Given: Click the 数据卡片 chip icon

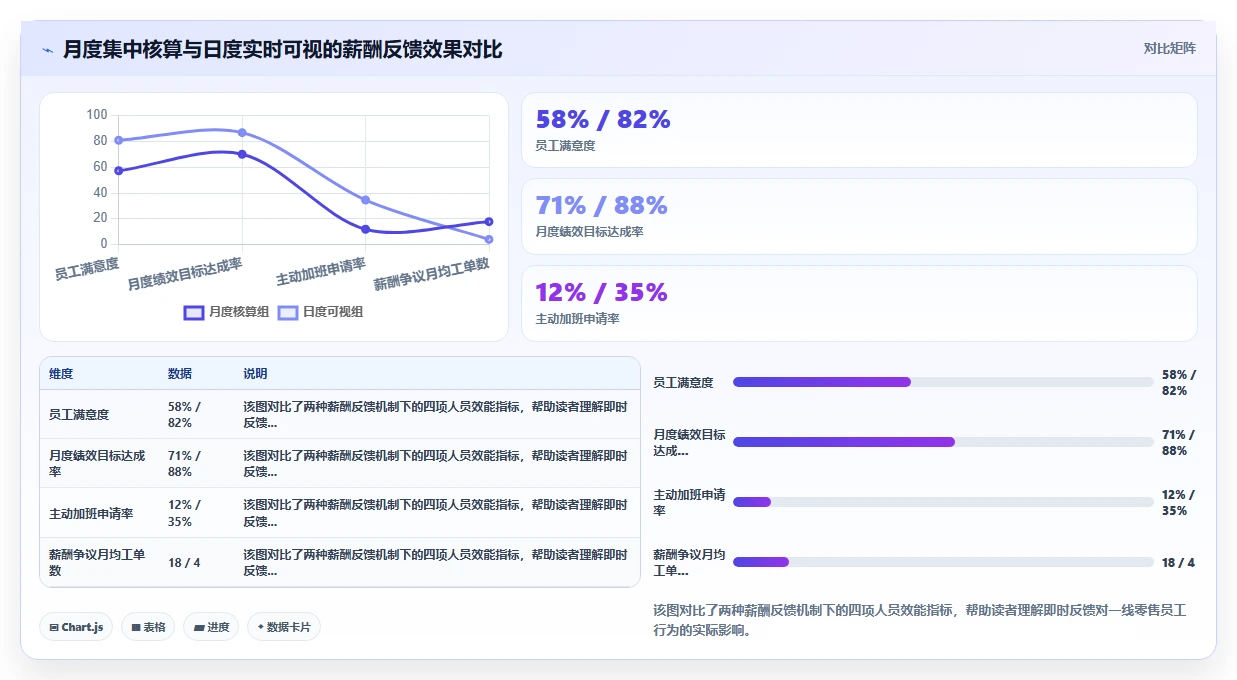Looking at the screenshot, I should coord(260,627).
